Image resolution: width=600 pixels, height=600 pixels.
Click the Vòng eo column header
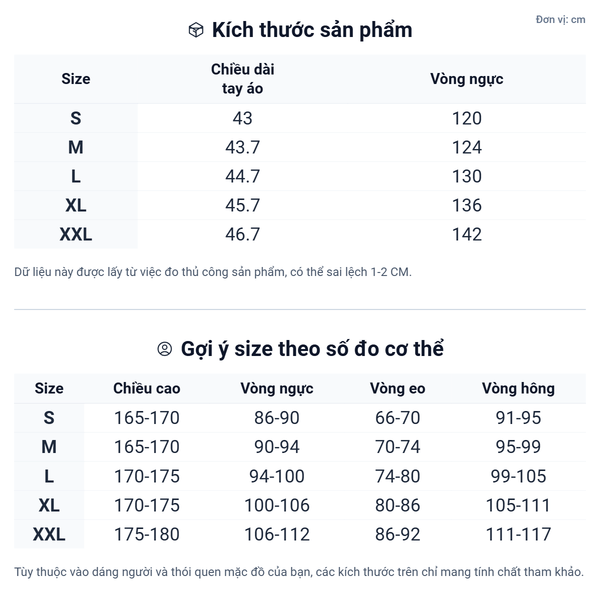tap(397, 388)
